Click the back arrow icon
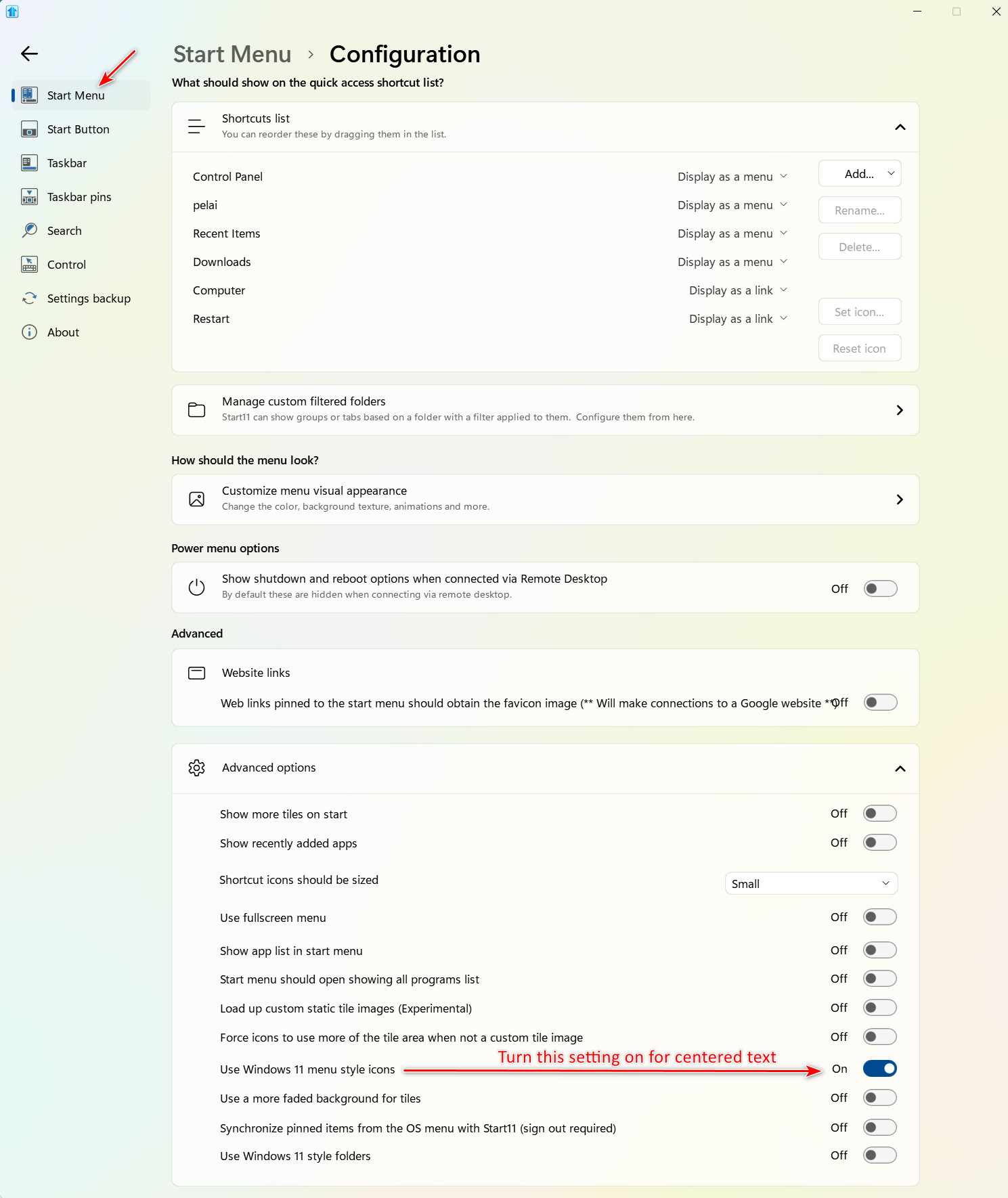This screenshot has width=1008, height=1198. pyautogui.click(x=29, y=53)
